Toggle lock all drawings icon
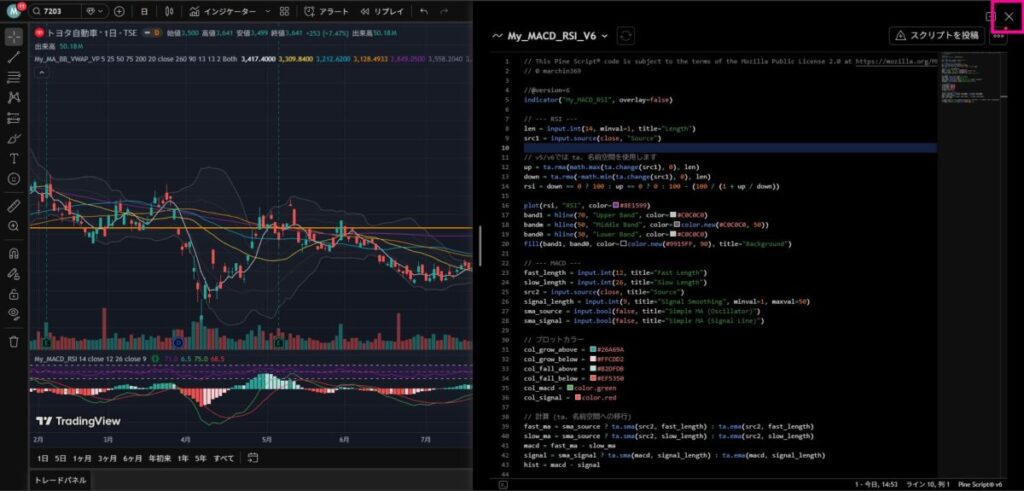Screen dimensions: 1024x491 (x=14, y=294)
